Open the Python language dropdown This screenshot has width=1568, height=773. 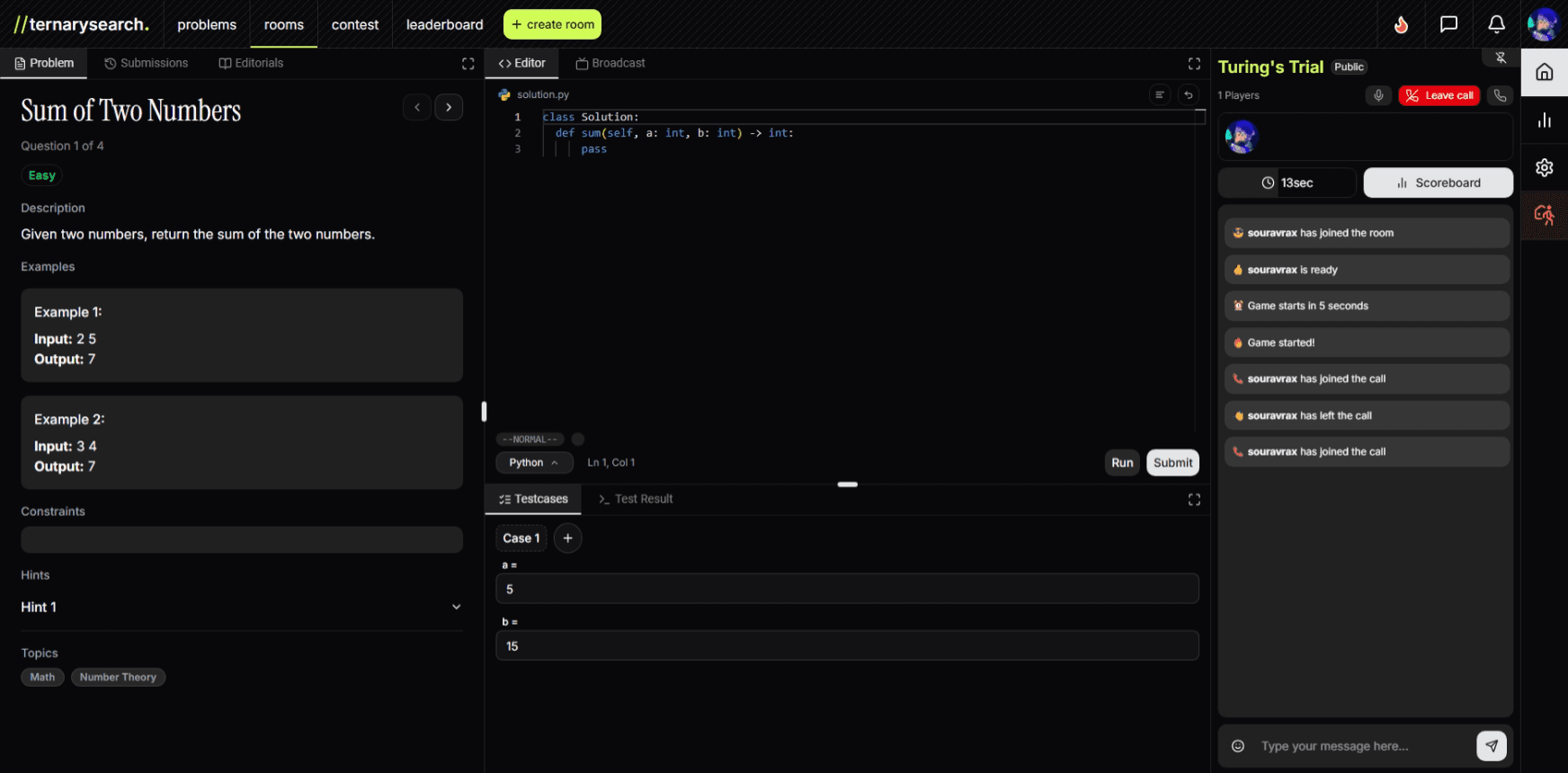[533, 463]
